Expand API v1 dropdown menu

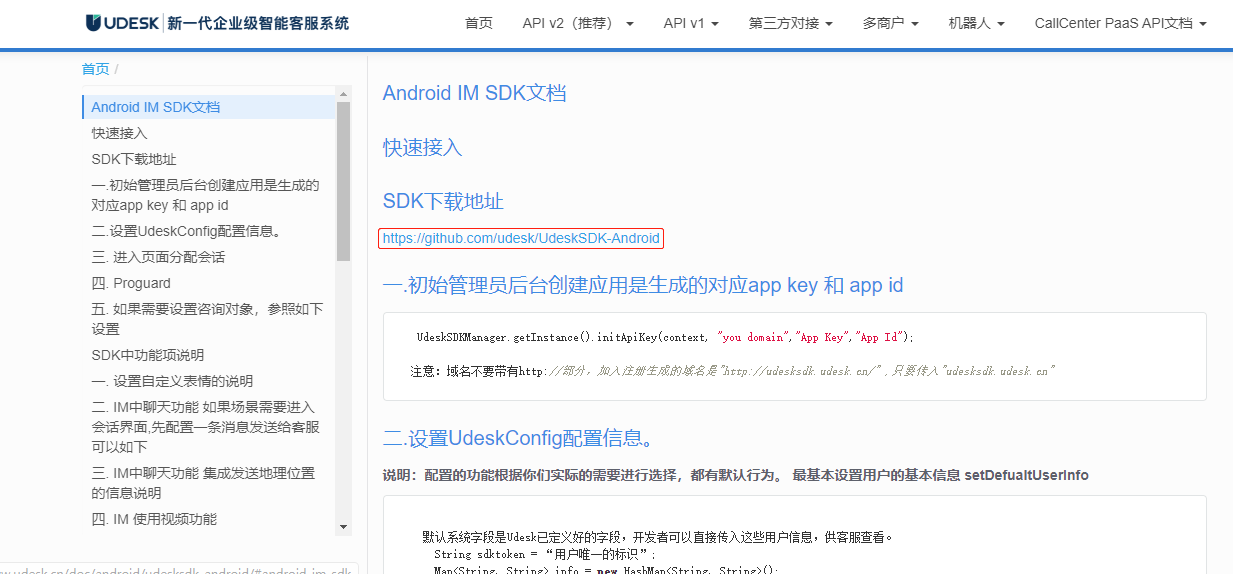point(691,23)
